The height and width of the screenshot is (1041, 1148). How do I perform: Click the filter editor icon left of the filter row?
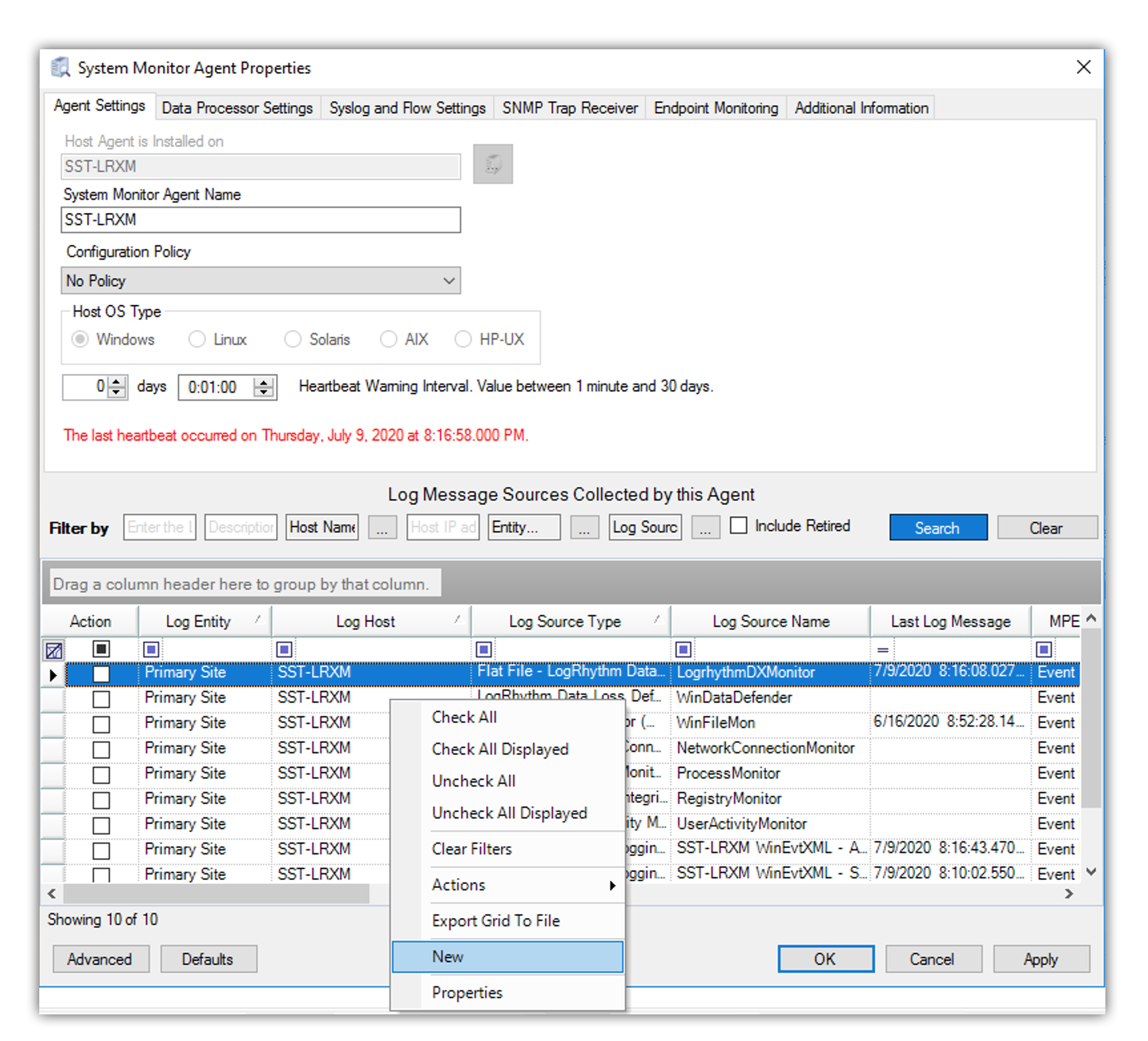54,650
